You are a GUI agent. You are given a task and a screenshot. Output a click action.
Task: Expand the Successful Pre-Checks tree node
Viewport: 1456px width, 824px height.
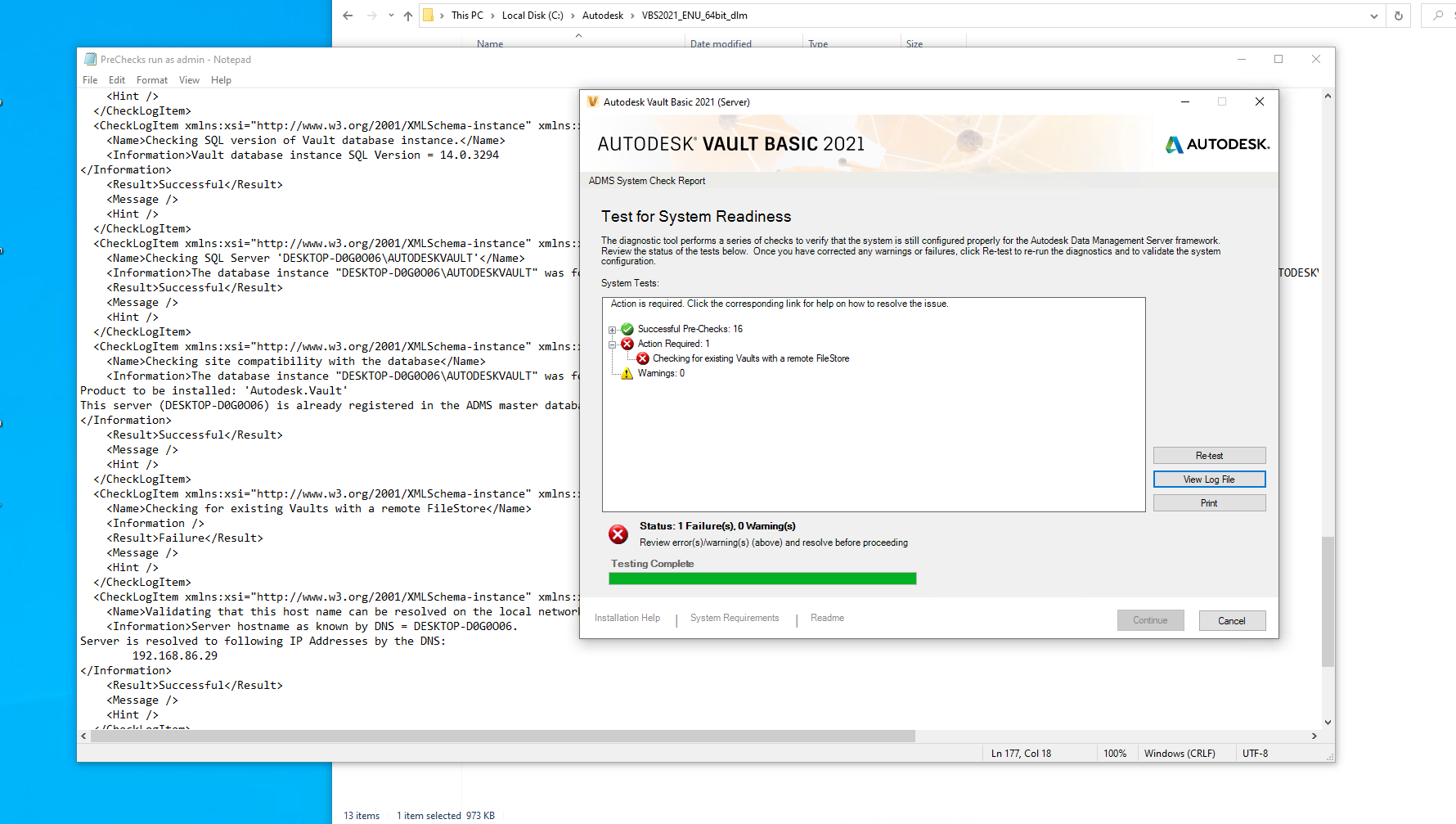pos(613,329)
